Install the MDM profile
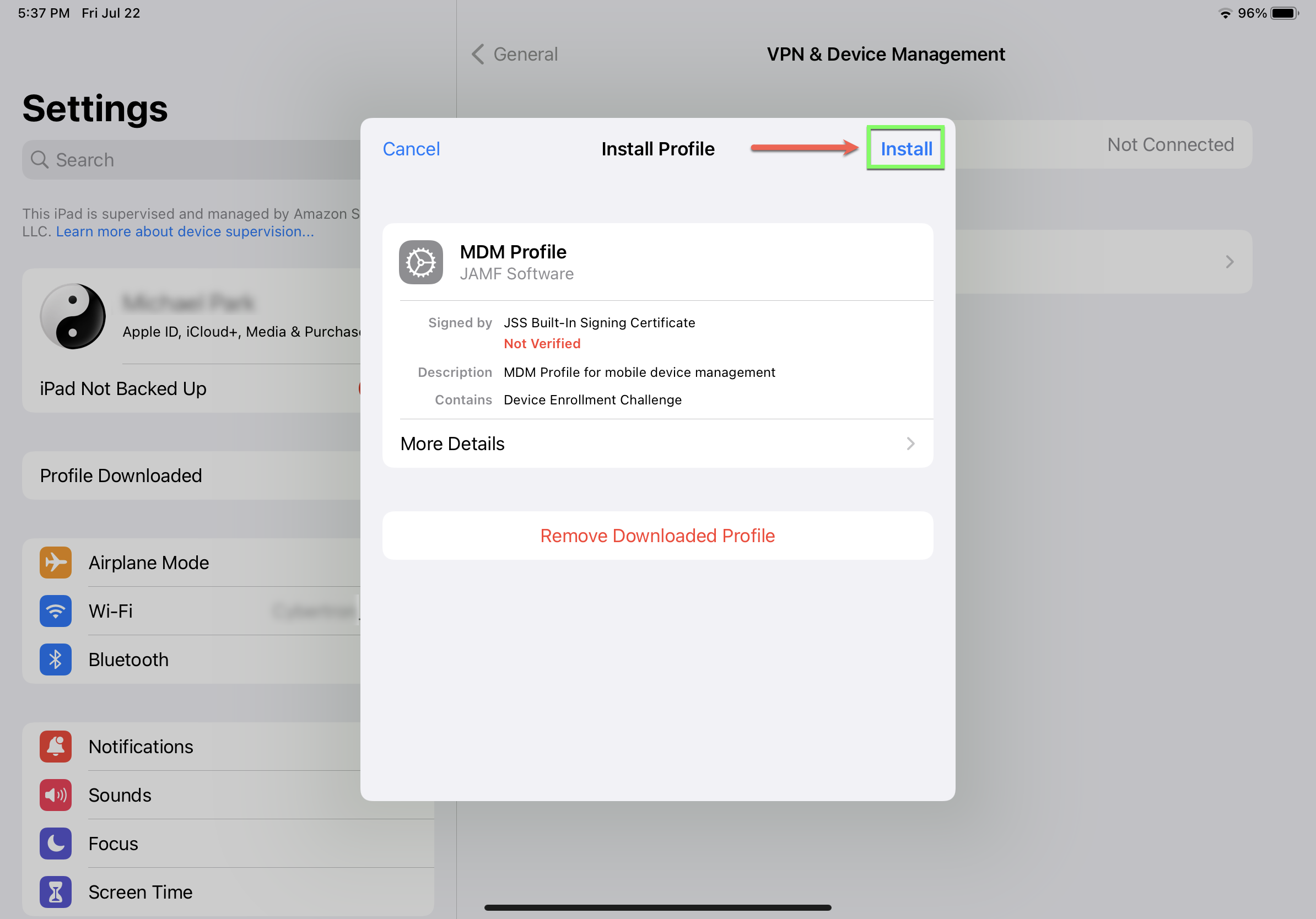This screenshot has width=1316, height=919. (x=906, y=148)
